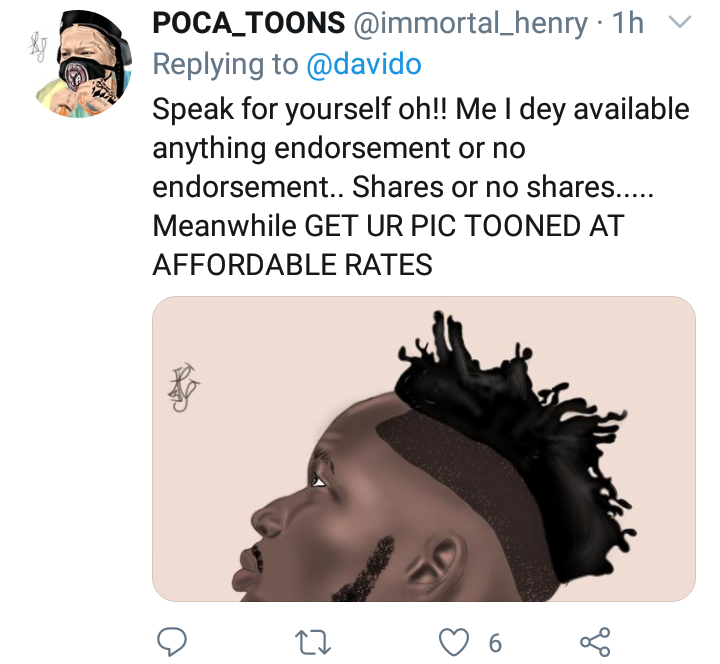Viewport: 720px width, 664px height.
Task: Click the 'AFFORDABLE RATES' text line
Action: click(292, 264)
